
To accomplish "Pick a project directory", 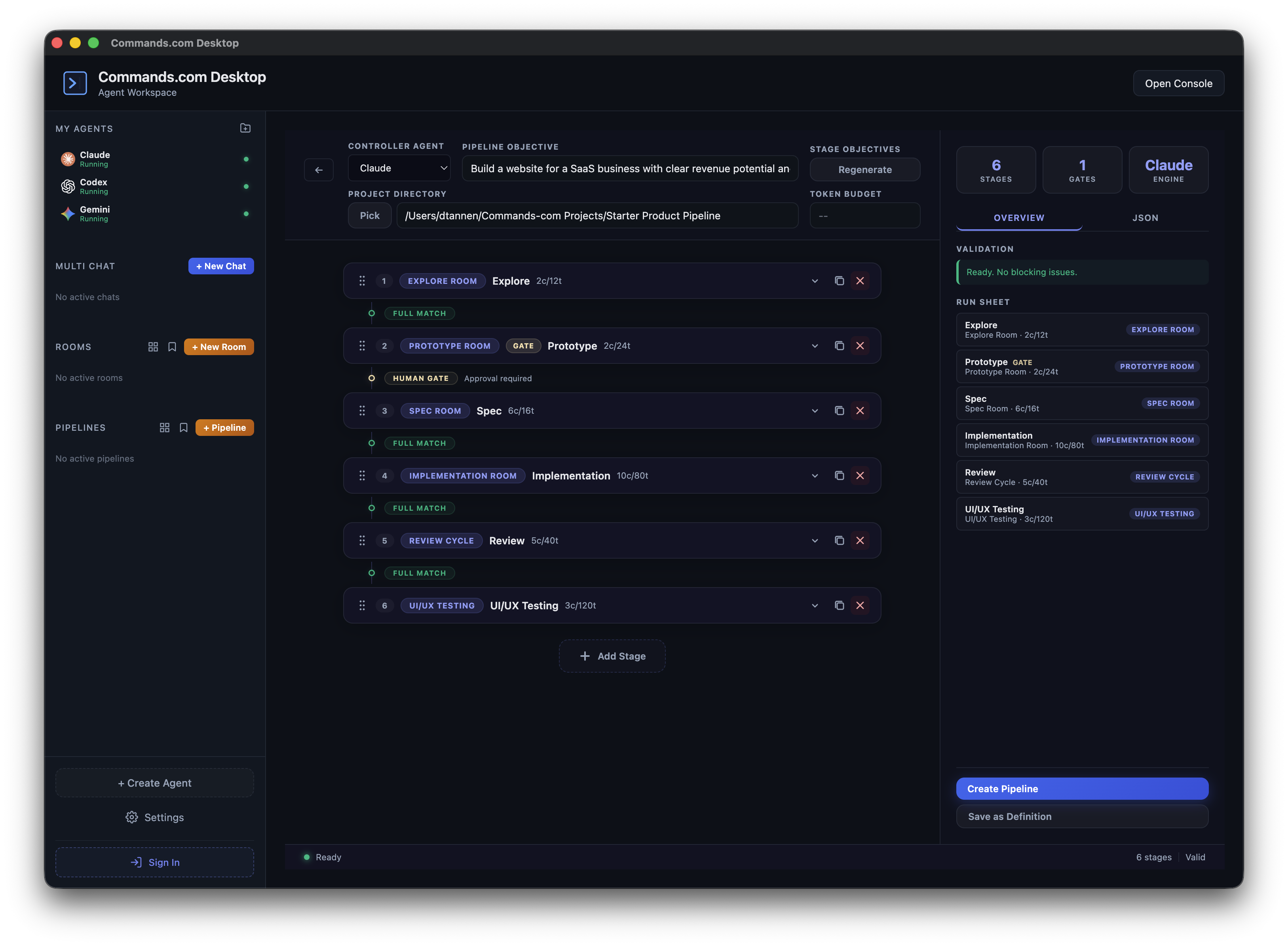I will pyautogui.click(x=370, y=215).
